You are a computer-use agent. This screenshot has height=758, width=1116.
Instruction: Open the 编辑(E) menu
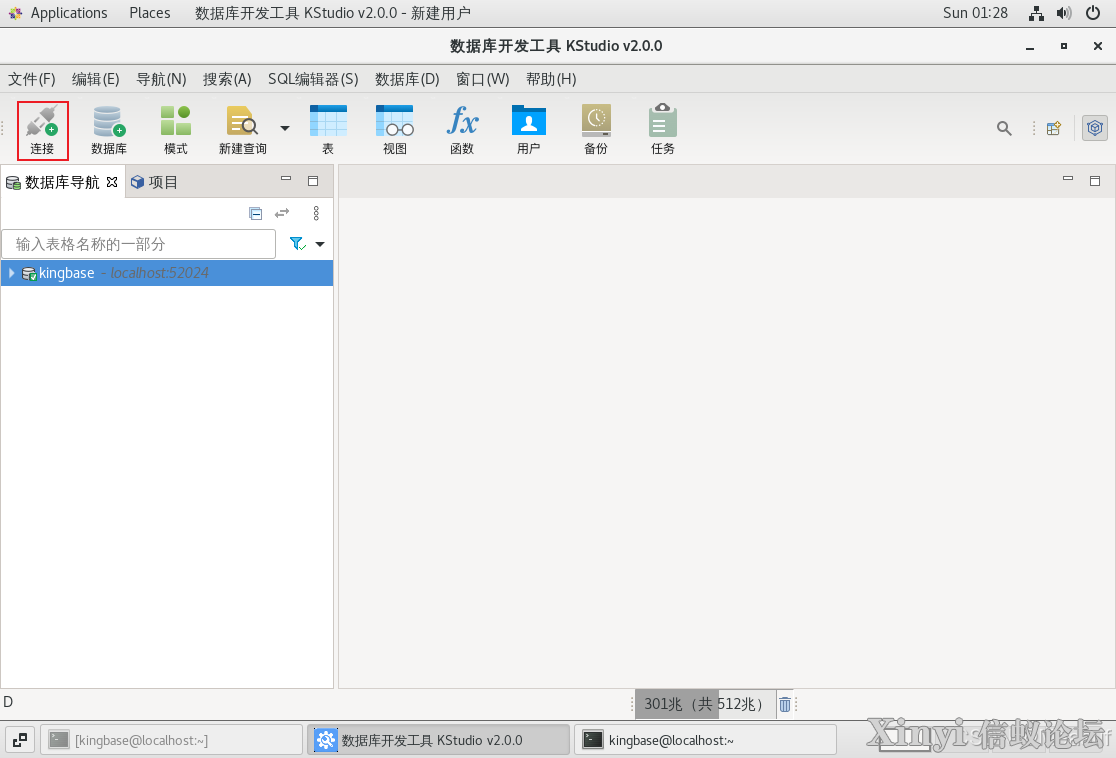pos(95,79)
